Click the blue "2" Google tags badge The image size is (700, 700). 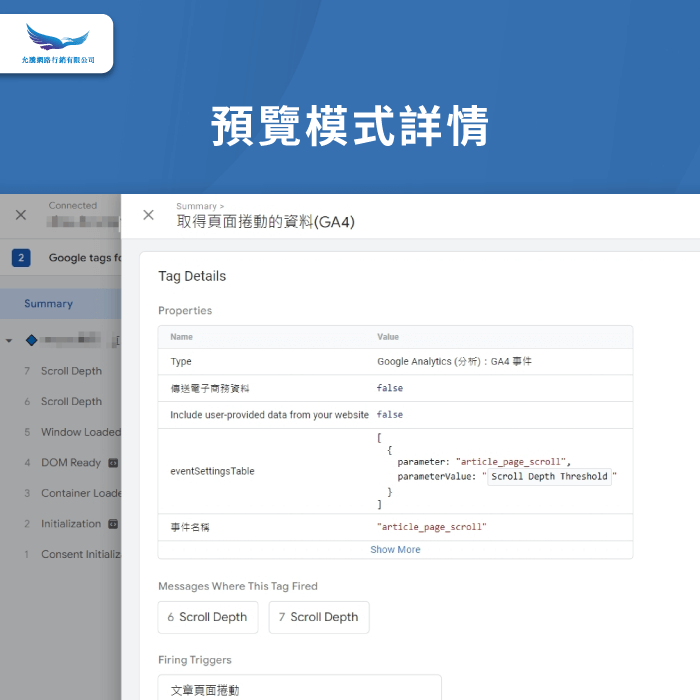[21, 258]
